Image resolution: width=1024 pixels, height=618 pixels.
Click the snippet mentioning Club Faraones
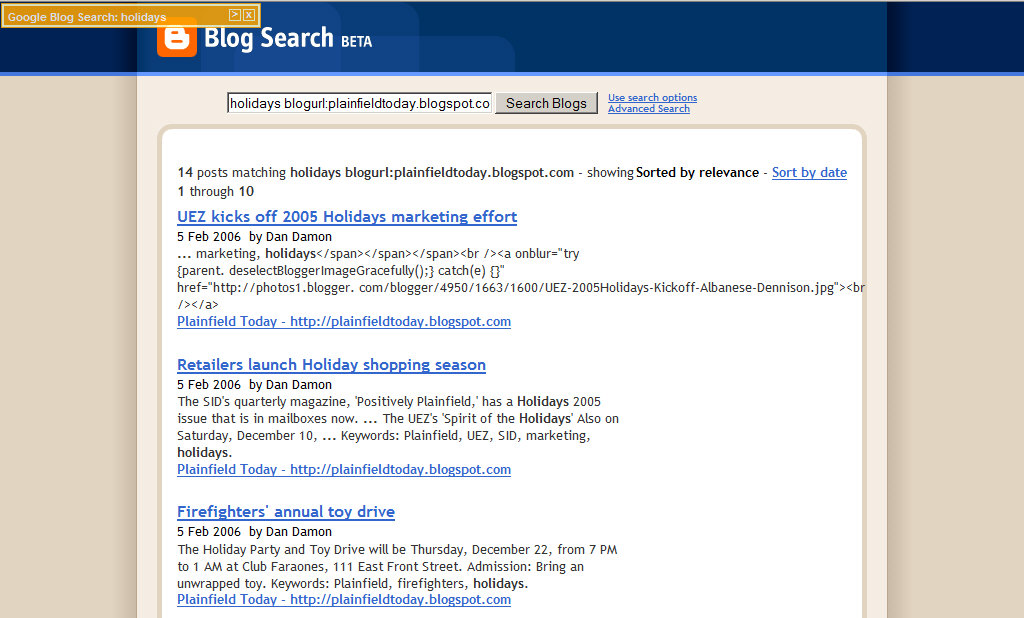tap(397, 566)
